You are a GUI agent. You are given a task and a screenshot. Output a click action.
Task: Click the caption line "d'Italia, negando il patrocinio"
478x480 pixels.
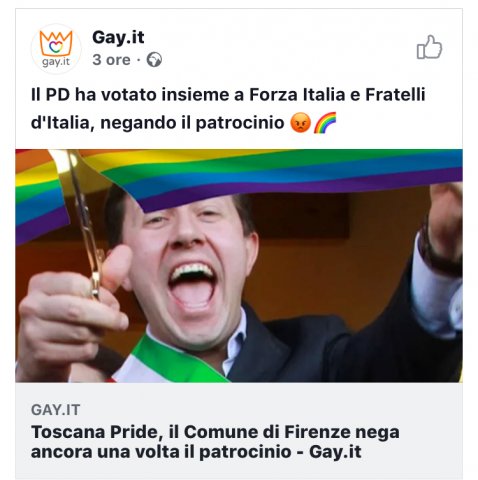(158, 123)
